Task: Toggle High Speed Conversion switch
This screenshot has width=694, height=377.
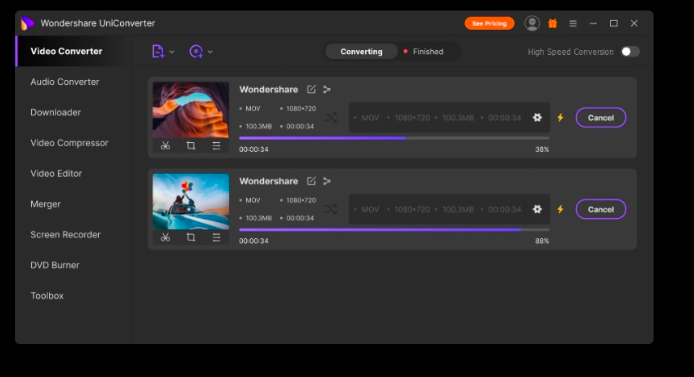Action: [630, 52]
